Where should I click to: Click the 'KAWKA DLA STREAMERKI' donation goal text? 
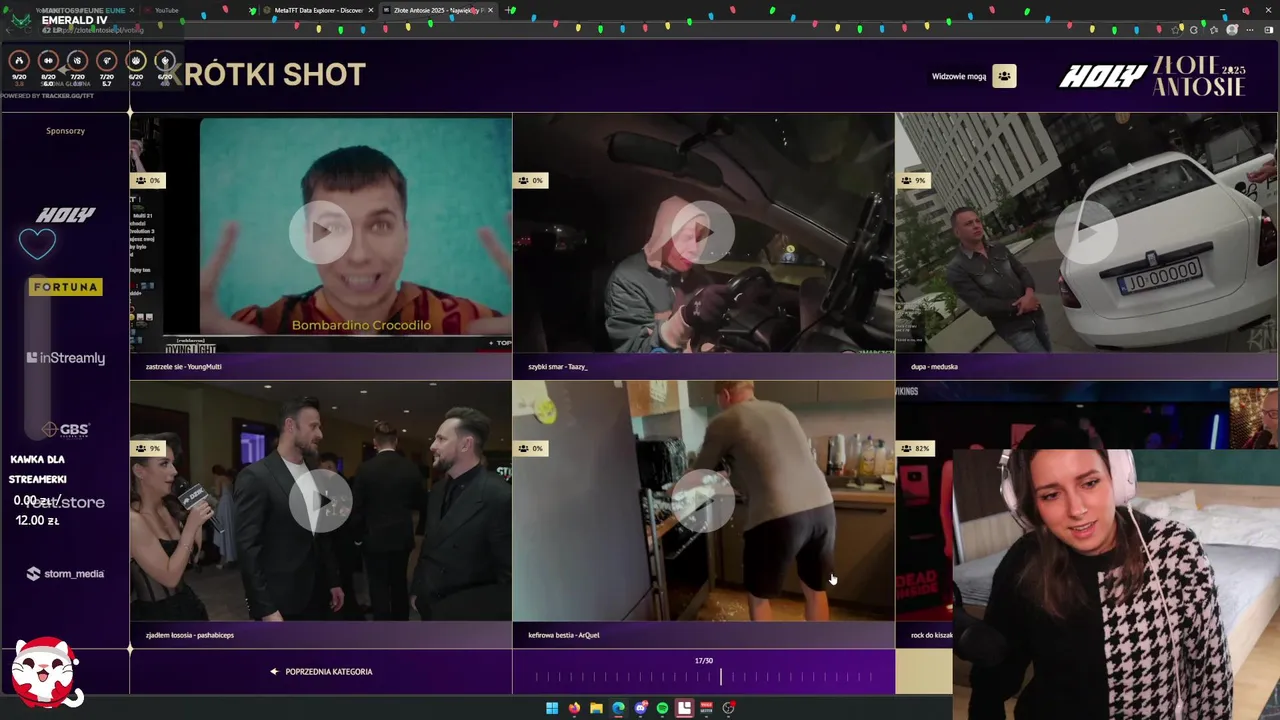tap(38, 469)
